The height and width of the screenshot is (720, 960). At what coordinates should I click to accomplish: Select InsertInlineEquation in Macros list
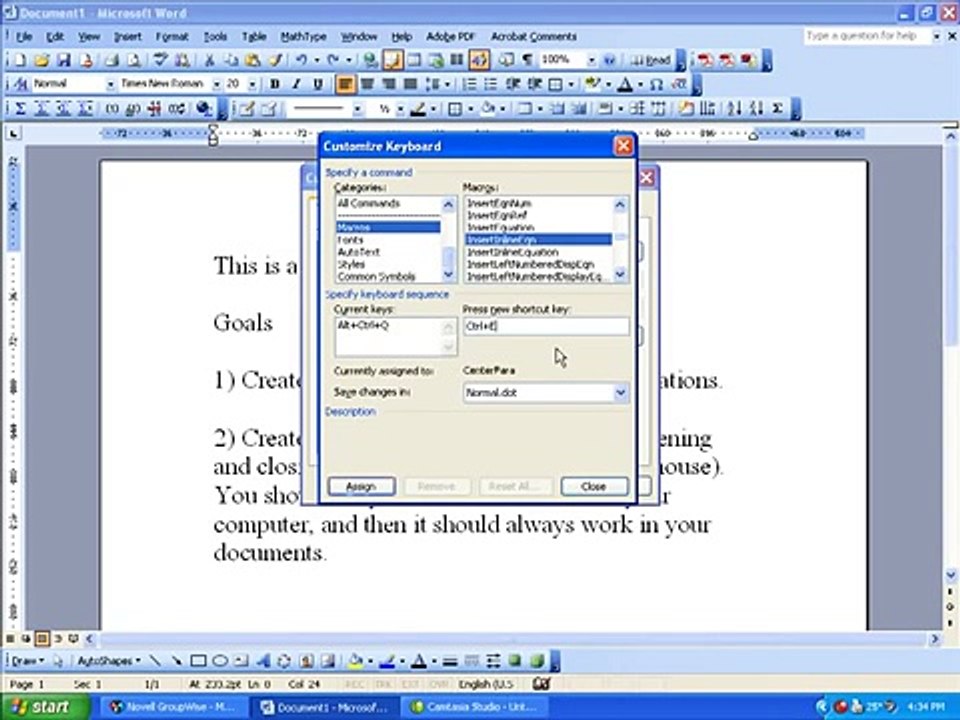(x=539, y=252)
